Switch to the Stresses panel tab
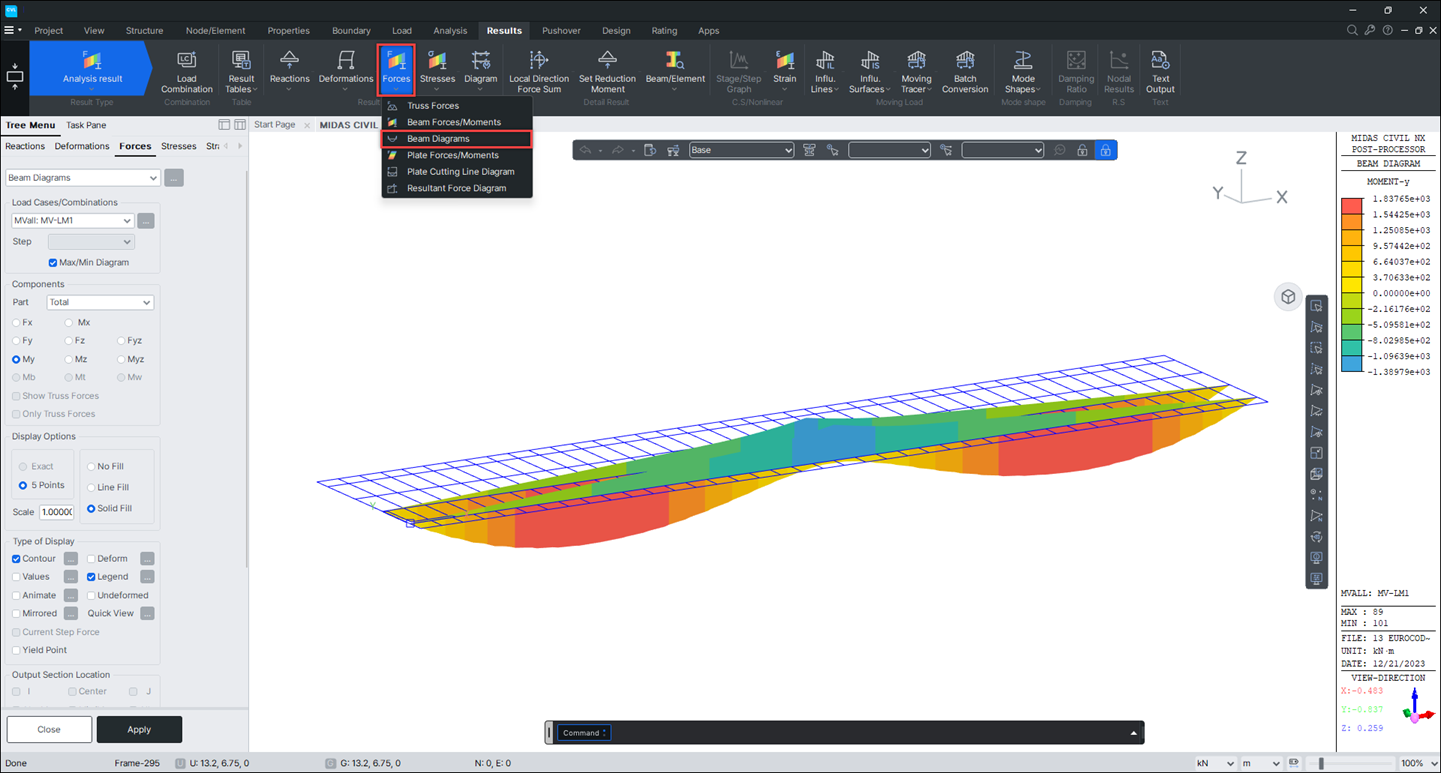This screenshot has width=1441, height=773. coord(179,146)
